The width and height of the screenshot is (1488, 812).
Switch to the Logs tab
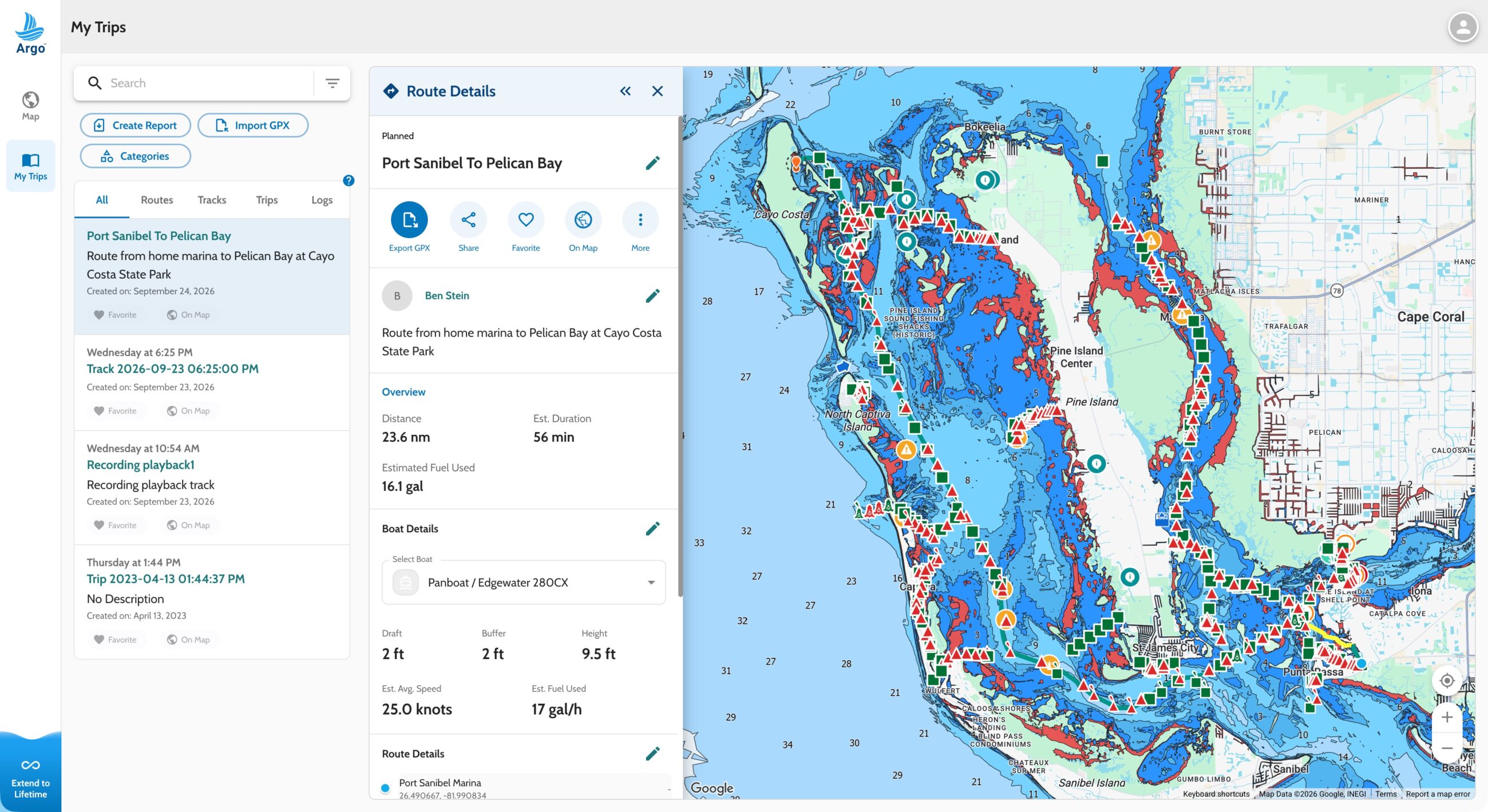point(322,200)
